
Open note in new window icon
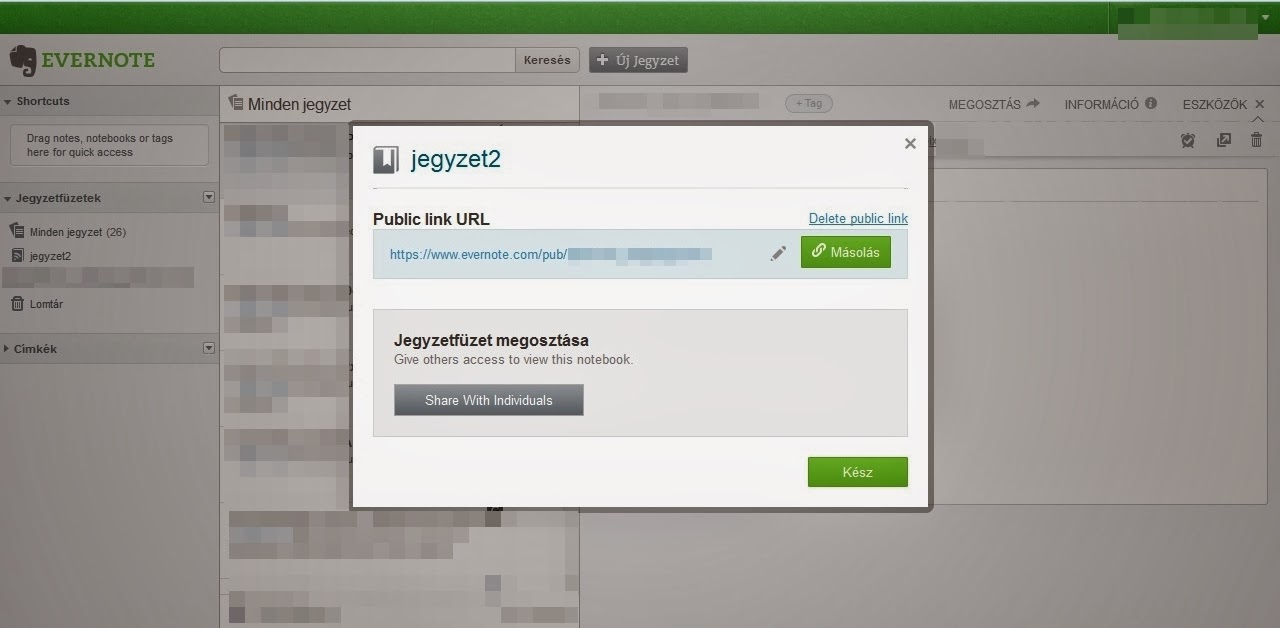(x=1223, y=141)
